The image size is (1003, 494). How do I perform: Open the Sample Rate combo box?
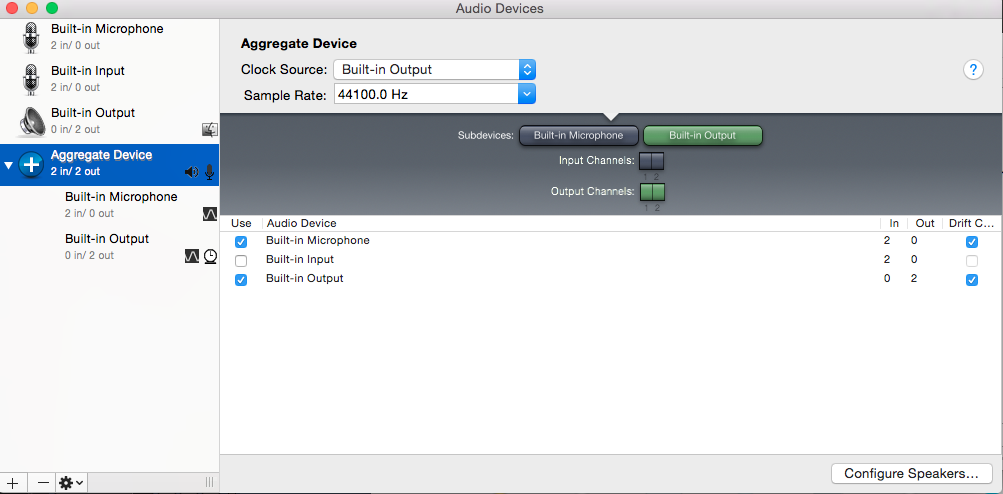tap(526, 95)
